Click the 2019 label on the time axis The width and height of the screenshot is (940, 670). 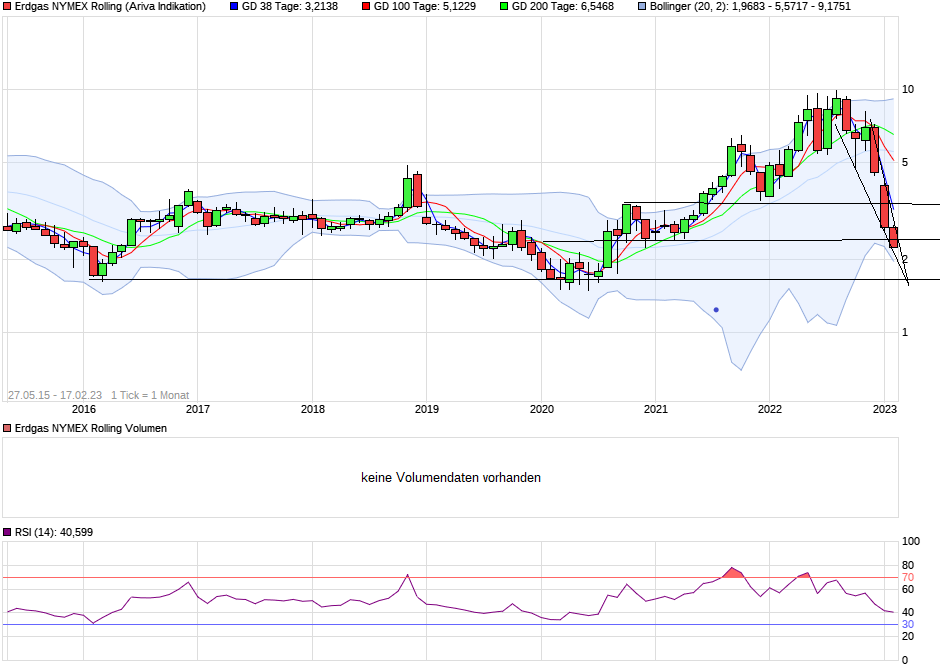pyautogui.click(x=426, y=409)
